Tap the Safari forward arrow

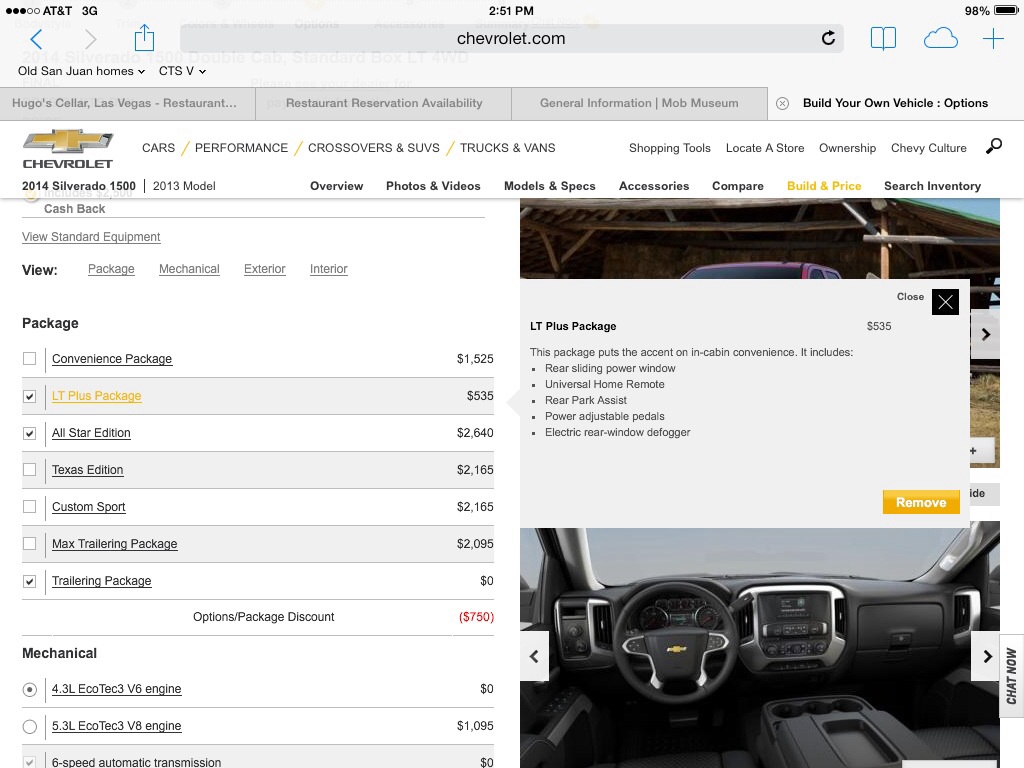[91, 39]
